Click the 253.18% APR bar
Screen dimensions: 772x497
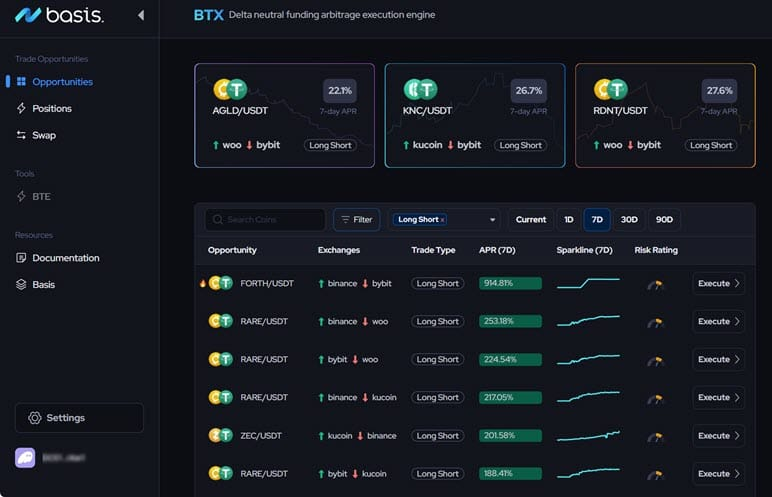(510, 321)
